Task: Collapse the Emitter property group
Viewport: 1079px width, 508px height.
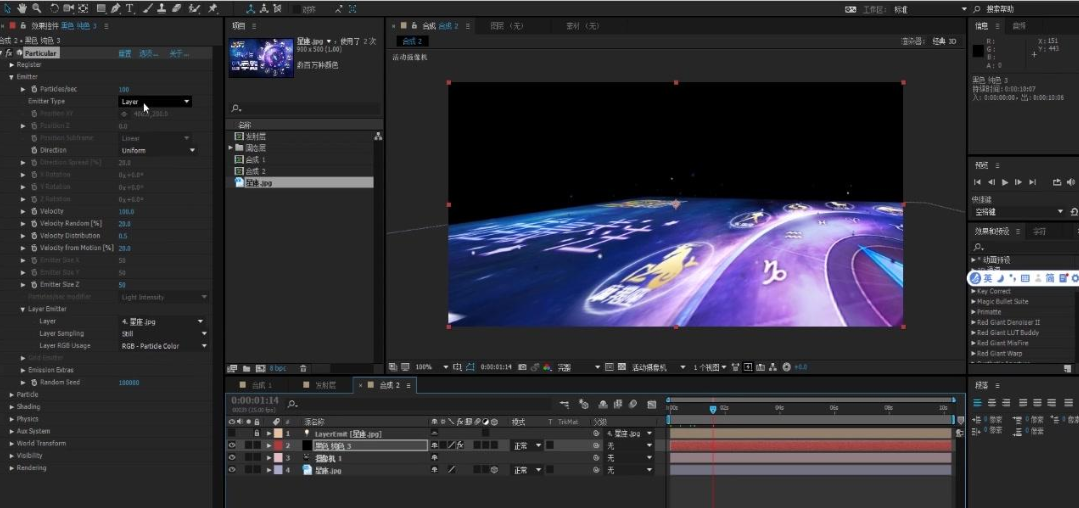Action: pyautogui.click(x=11, y=77)
